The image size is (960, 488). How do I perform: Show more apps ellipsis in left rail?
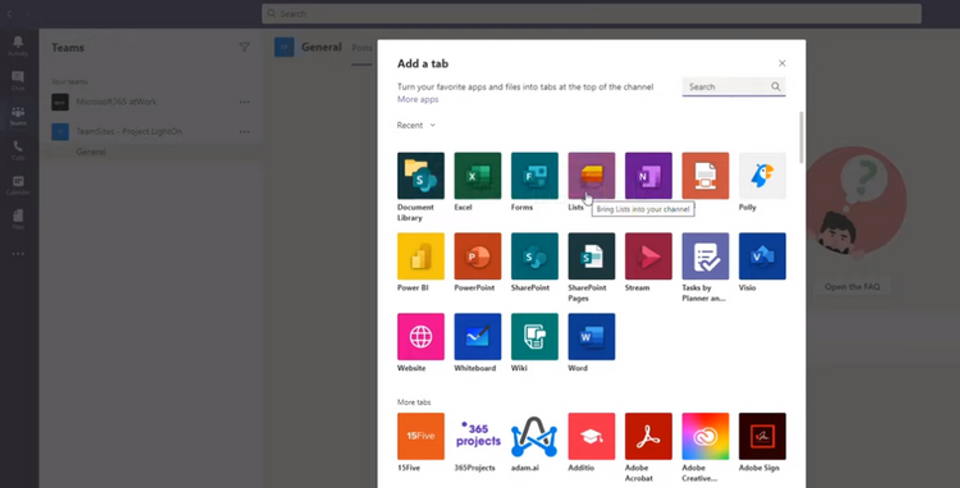click(x=18, y=253)
